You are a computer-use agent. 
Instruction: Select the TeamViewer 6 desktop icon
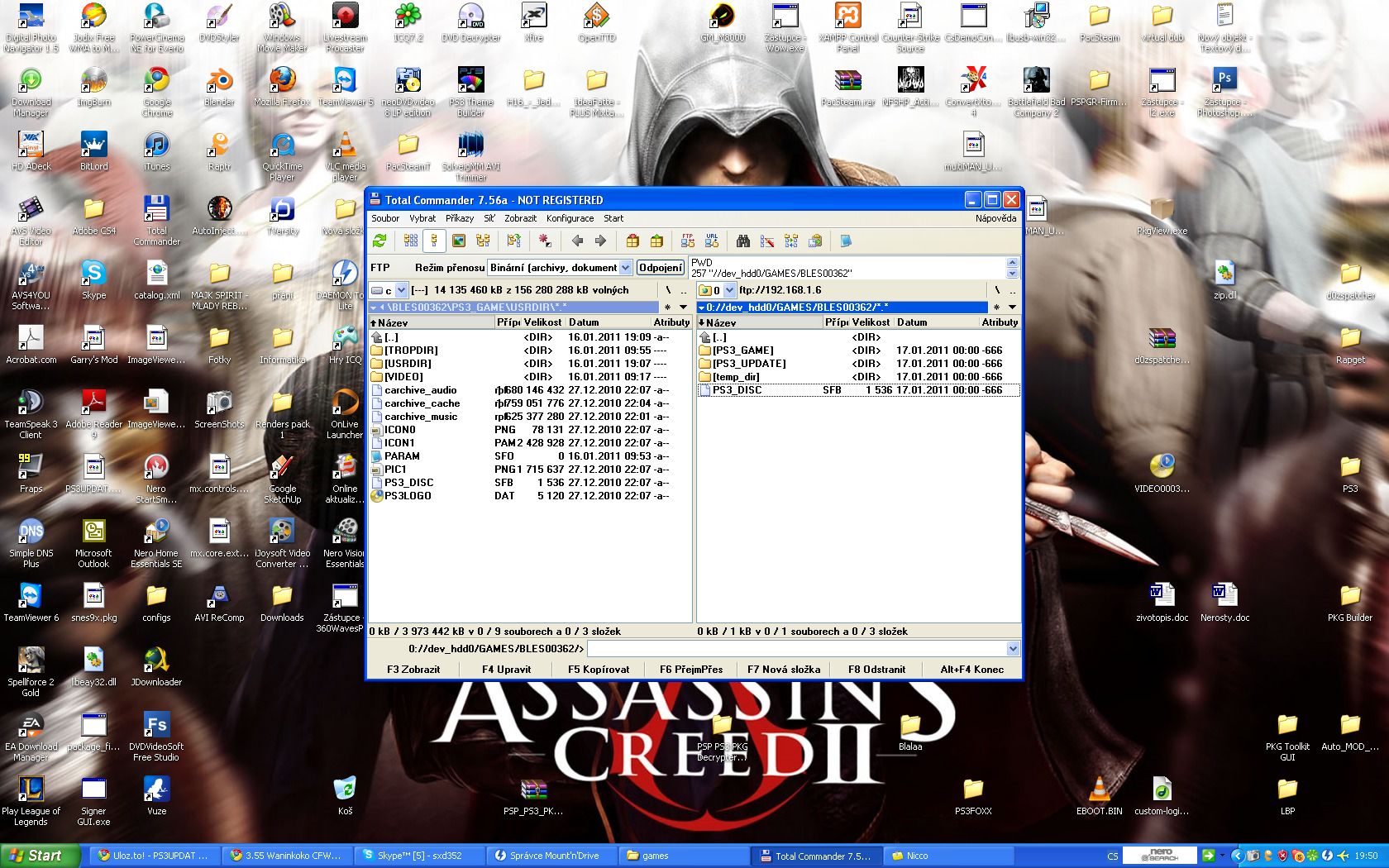click(x=31, y=603)
